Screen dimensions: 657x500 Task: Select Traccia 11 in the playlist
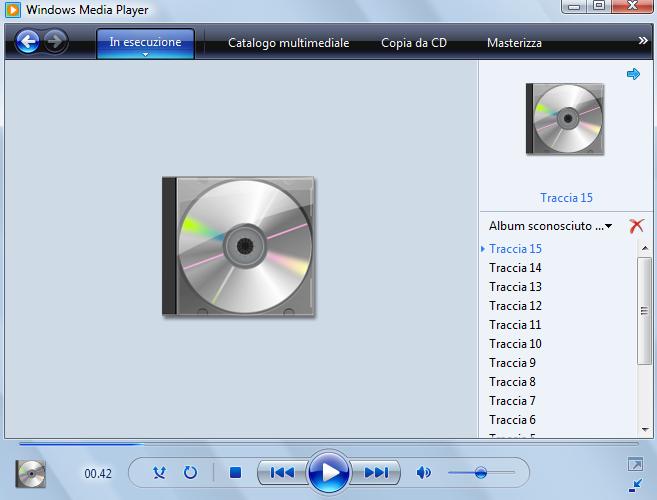515,324
